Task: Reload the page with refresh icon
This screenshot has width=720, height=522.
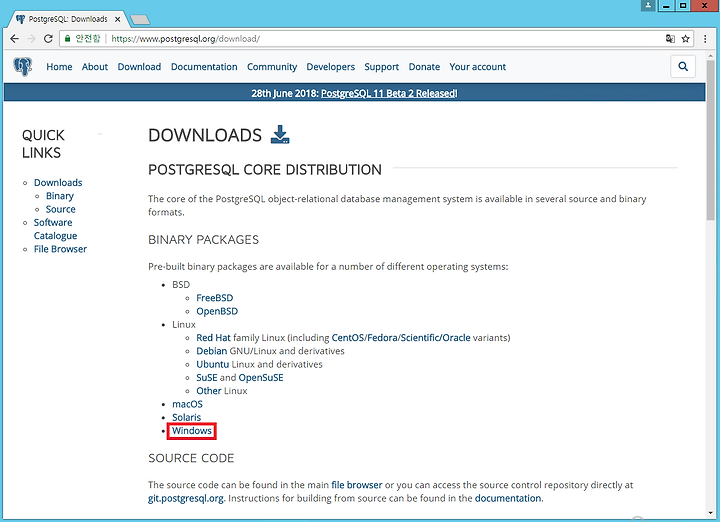Action: click(x=48, y=39)
